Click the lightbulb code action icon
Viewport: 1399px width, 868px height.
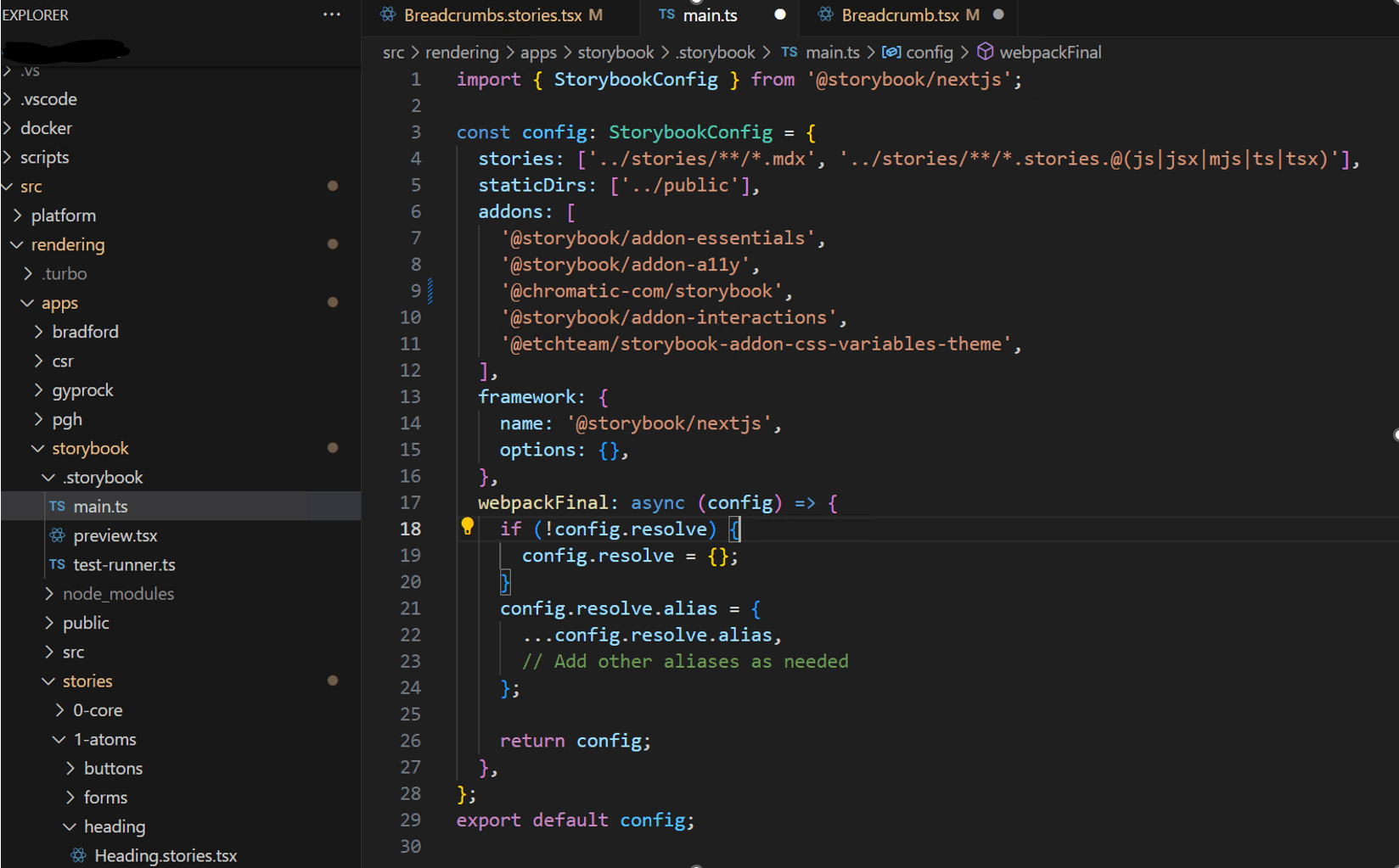click(x=467, y=527)
